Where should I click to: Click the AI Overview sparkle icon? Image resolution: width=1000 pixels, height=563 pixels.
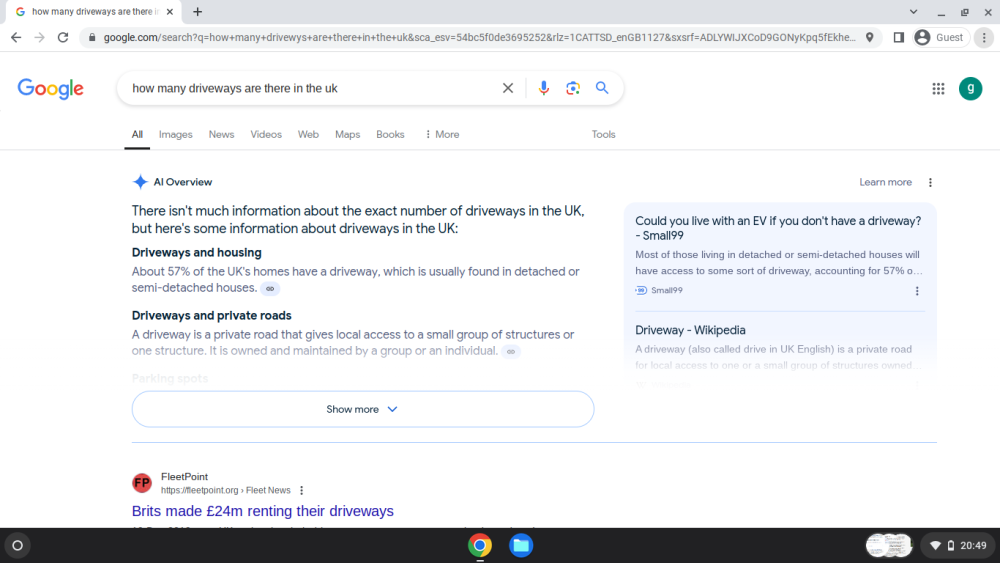tap(140, 182)
